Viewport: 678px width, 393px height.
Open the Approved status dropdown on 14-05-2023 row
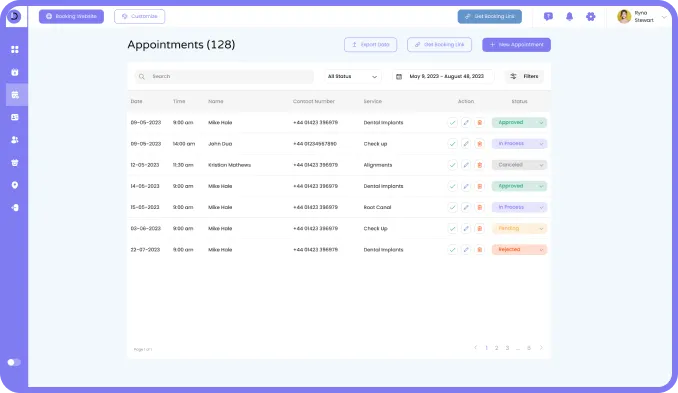(x=519, y=186)
